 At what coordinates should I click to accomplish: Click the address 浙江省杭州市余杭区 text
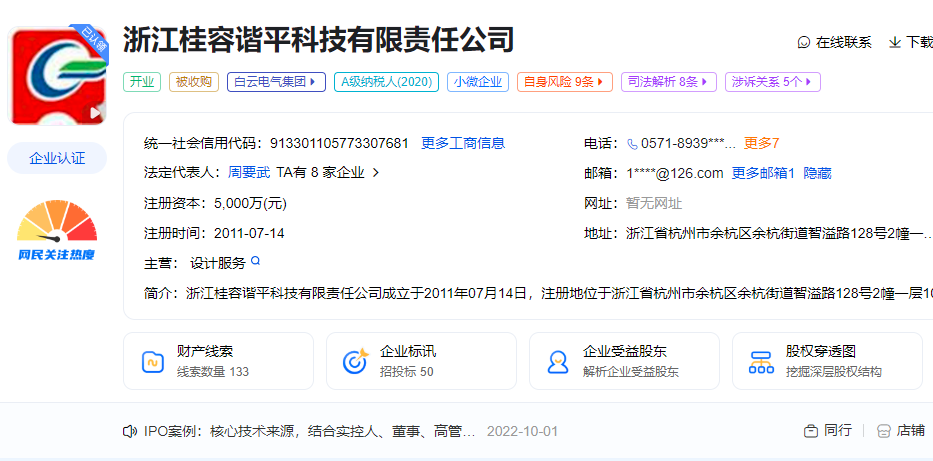779,233
